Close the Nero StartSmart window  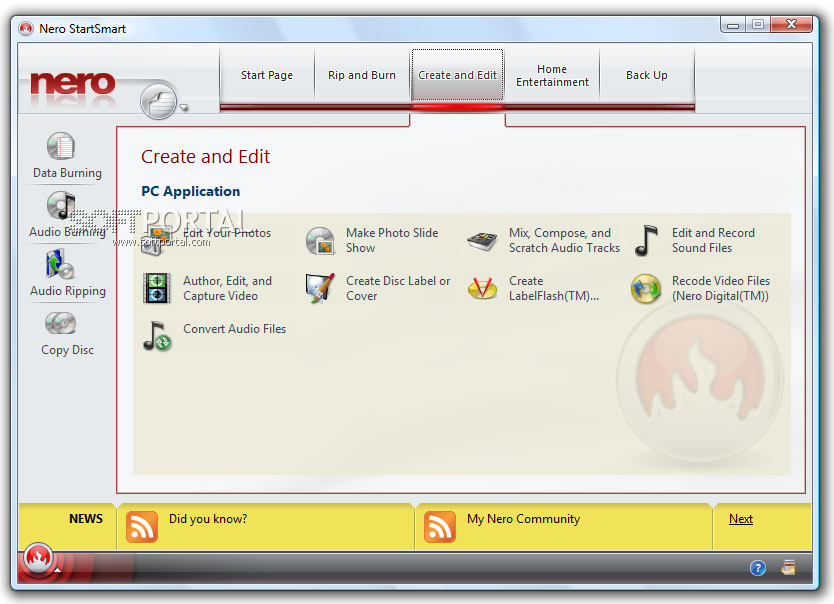tap(791, 24)
